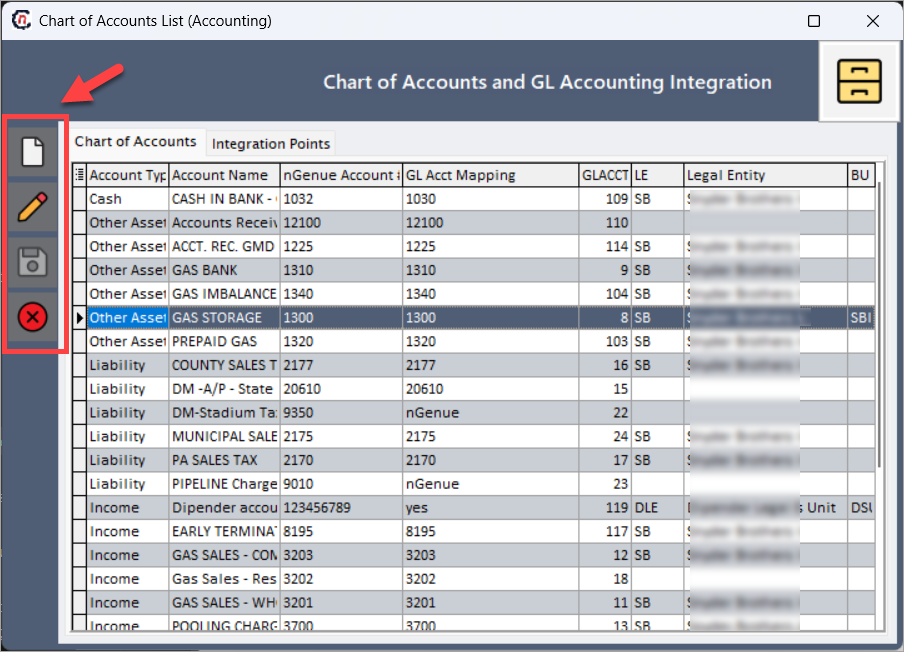904x652 pixels.
Task: Click the vertical scrollbar of the grid
Action: point(879,325)
